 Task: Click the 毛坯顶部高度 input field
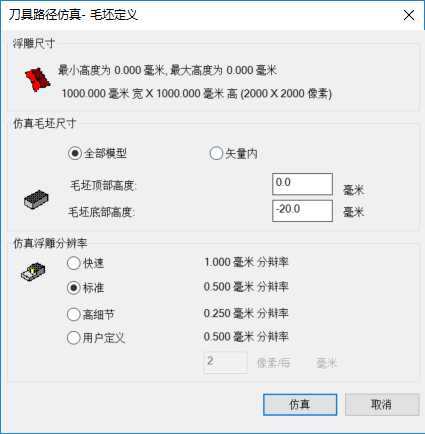(302, 184)
